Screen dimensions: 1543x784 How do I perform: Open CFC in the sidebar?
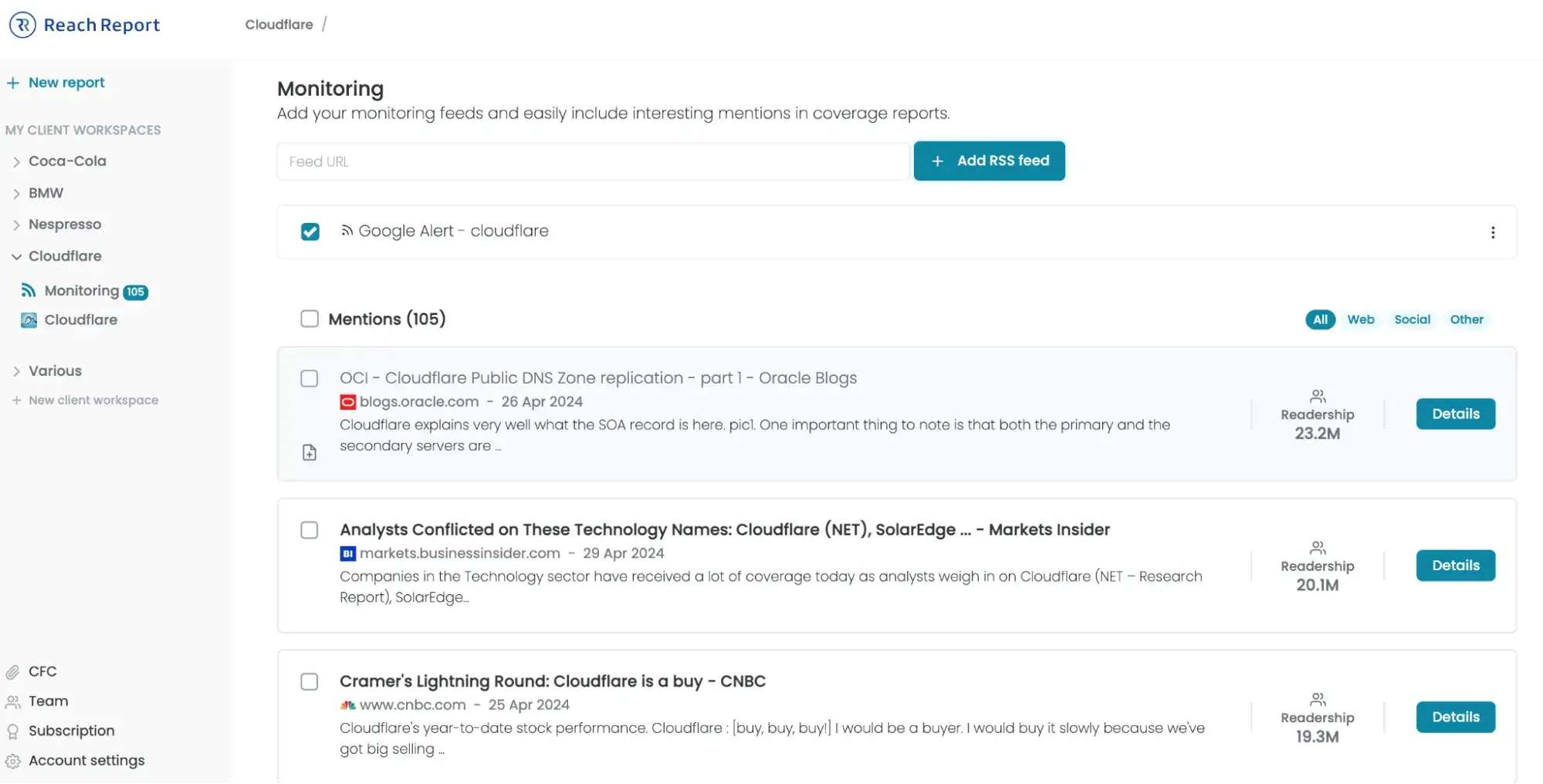coord(42,672)
